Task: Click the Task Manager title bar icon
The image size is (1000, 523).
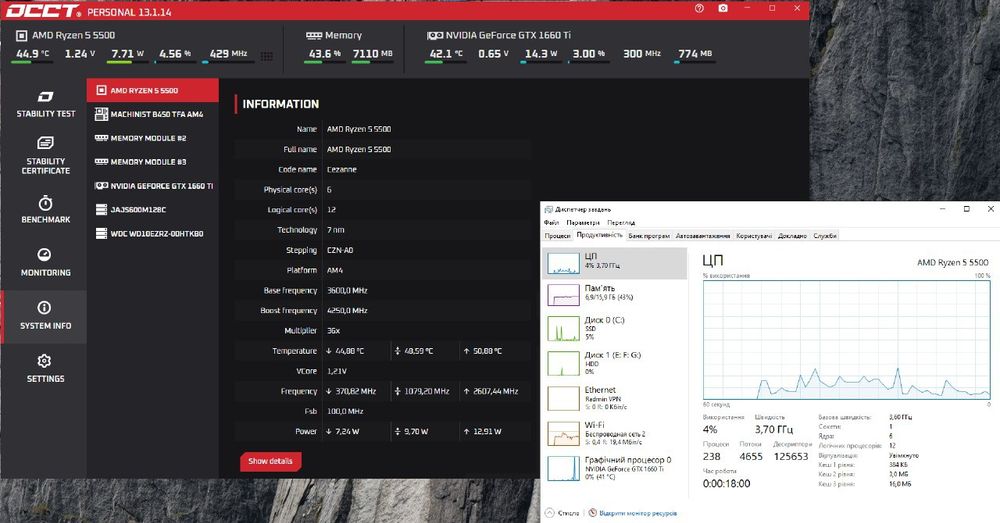Action: (x=548, y=209)
